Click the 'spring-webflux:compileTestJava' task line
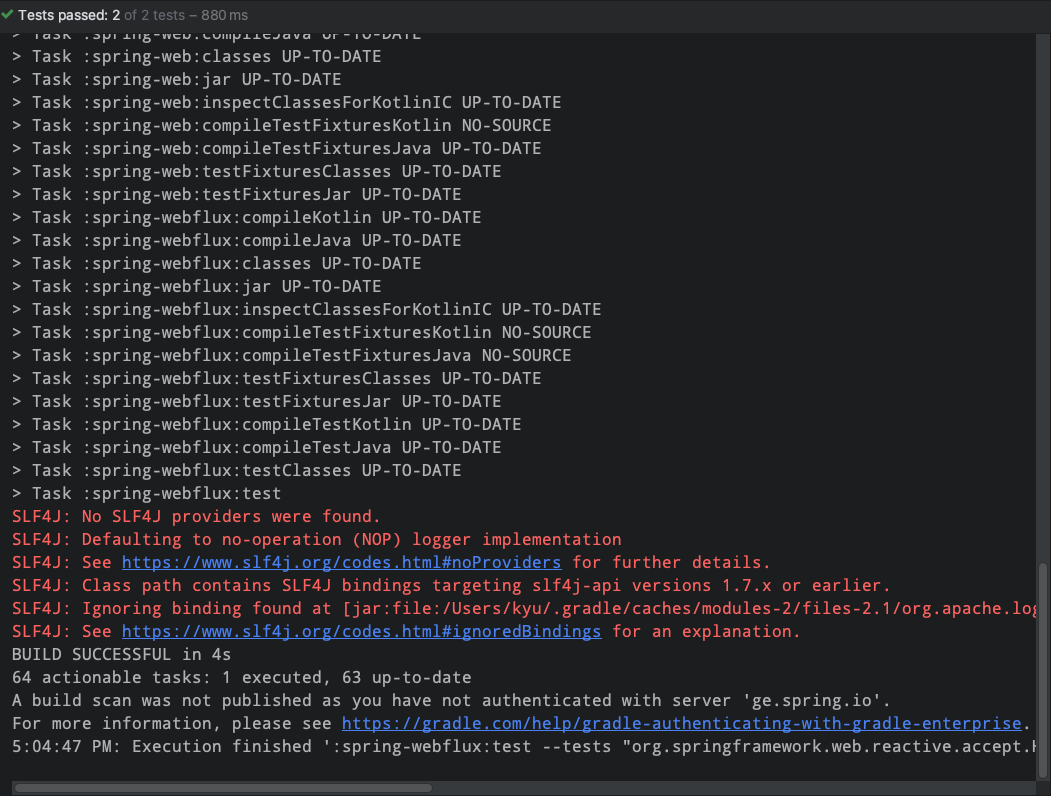Viewport: 1051px width, 796px height. [257, 448]
